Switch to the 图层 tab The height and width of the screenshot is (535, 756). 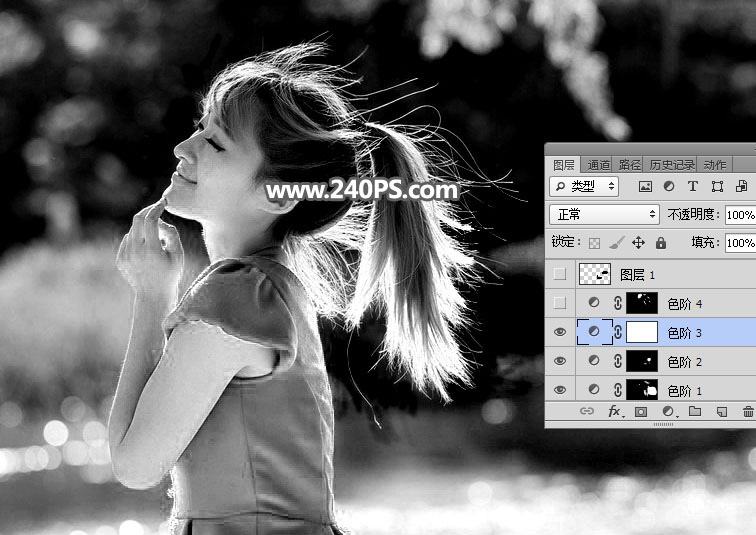pyautogui.click(x=564, y=165)
